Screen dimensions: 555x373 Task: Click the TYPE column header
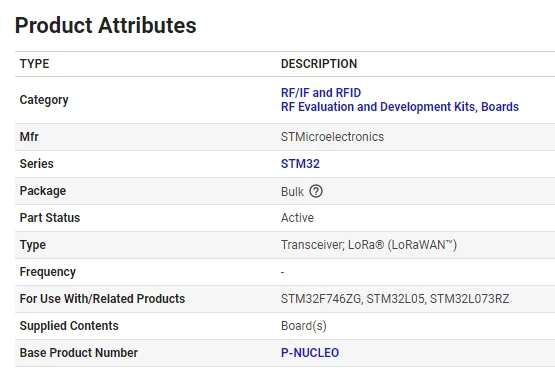[x=34, y=64]
